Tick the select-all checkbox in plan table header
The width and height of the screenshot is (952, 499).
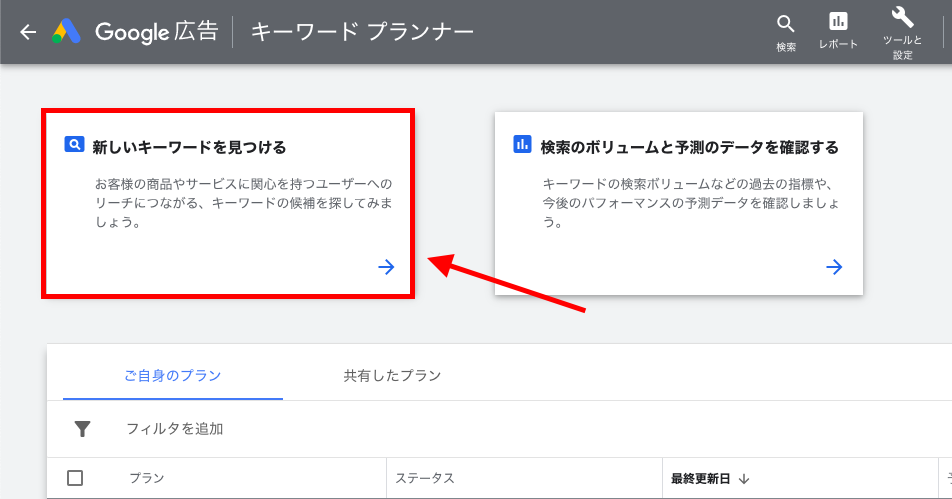75,478
